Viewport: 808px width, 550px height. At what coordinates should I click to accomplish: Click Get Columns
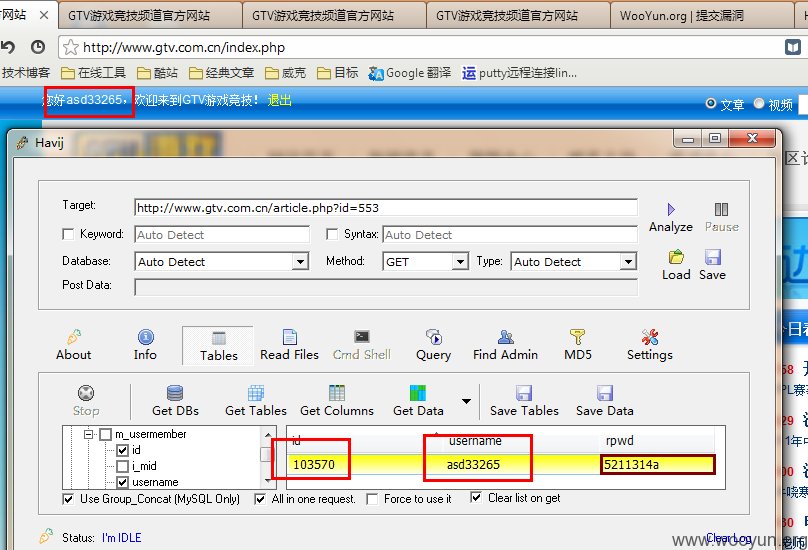coord(336,401)
